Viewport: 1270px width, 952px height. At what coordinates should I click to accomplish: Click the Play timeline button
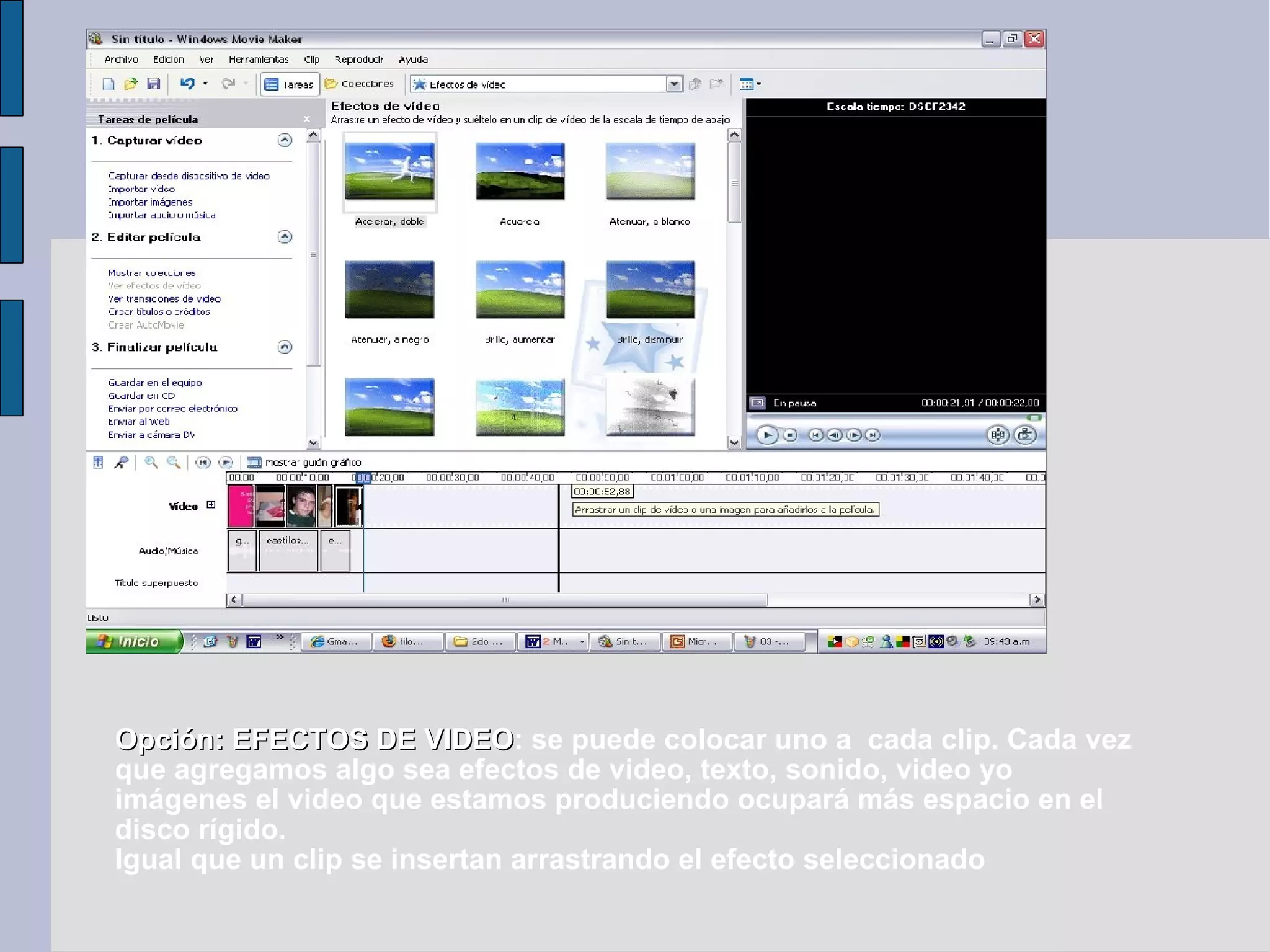(226, 462)
